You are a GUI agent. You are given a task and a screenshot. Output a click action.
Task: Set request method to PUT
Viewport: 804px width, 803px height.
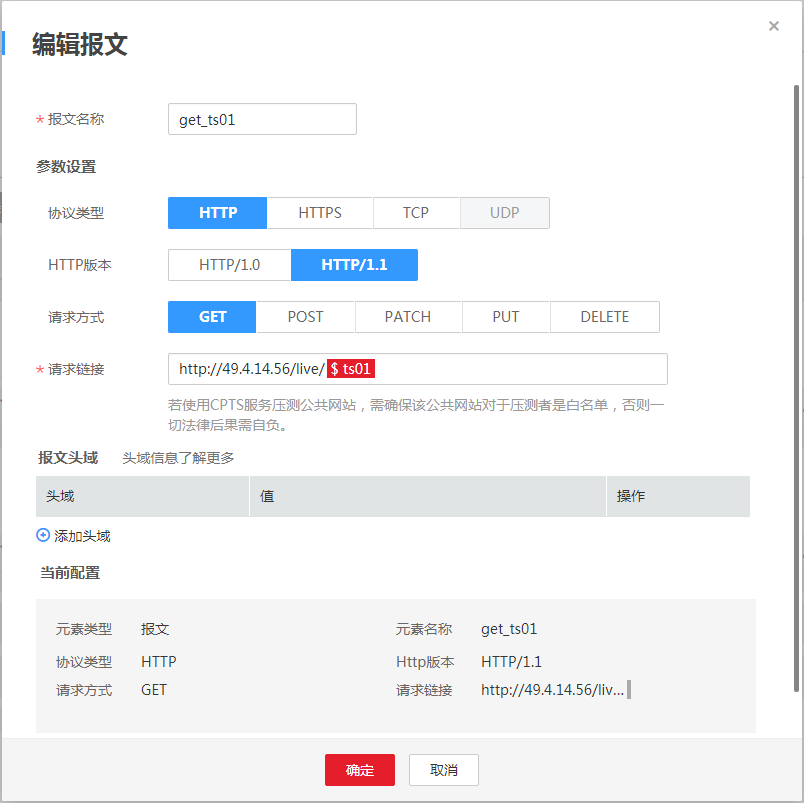506,317
